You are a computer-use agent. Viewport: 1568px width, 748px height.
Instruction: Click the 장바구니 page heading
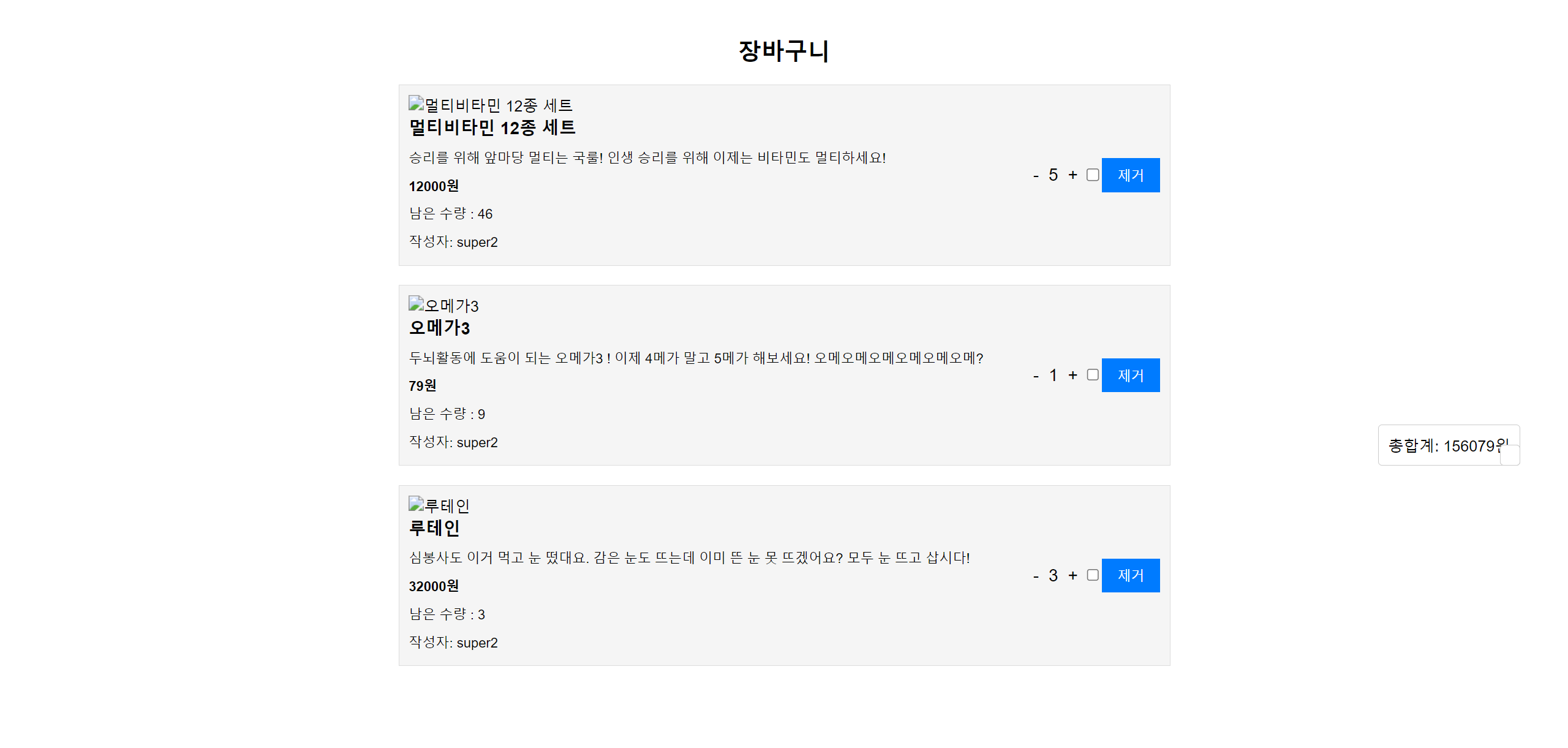tap(783, 51)
